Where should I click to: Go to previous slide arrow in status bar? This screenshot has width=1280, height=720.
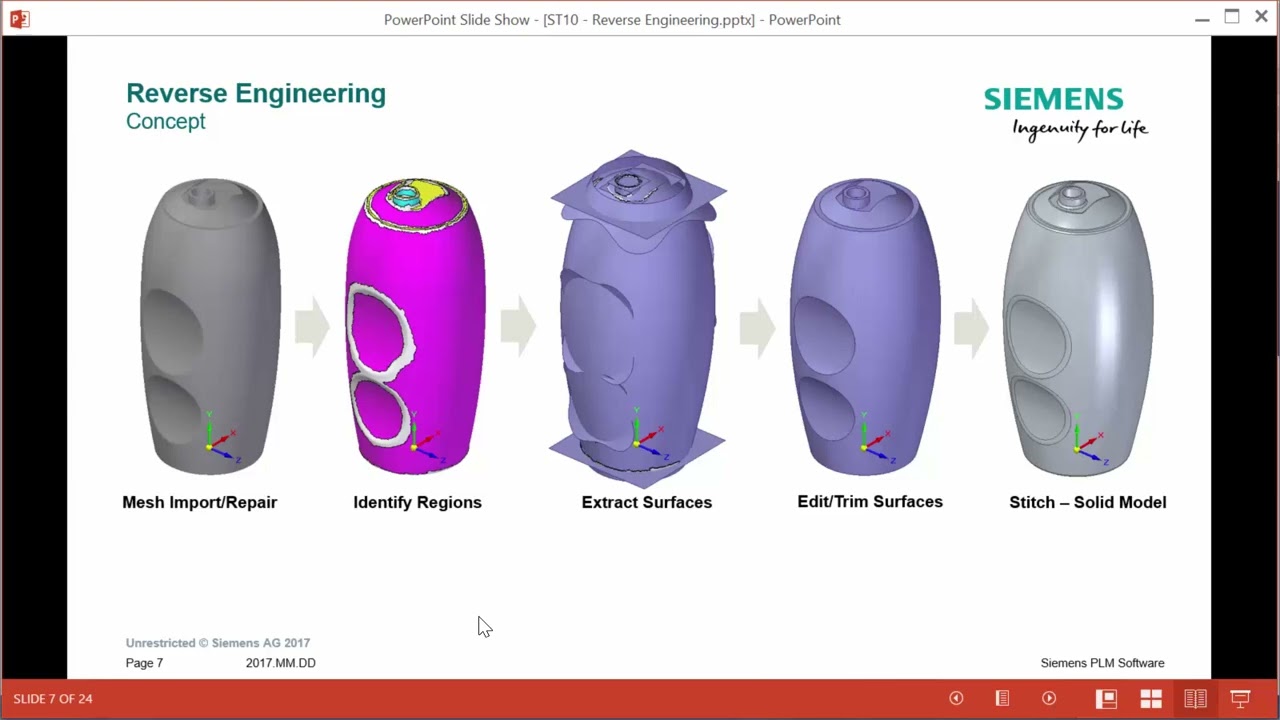[956, 698]
